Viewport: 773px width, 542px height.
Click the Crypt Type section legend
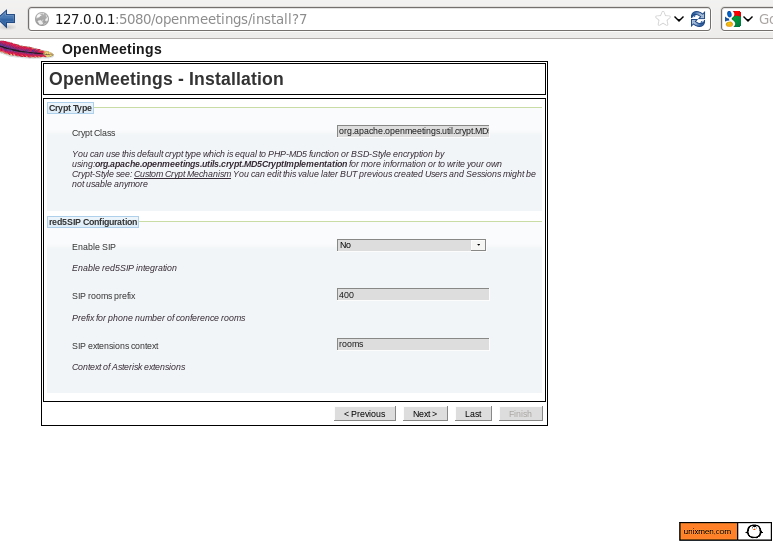(x=70, y=108)
